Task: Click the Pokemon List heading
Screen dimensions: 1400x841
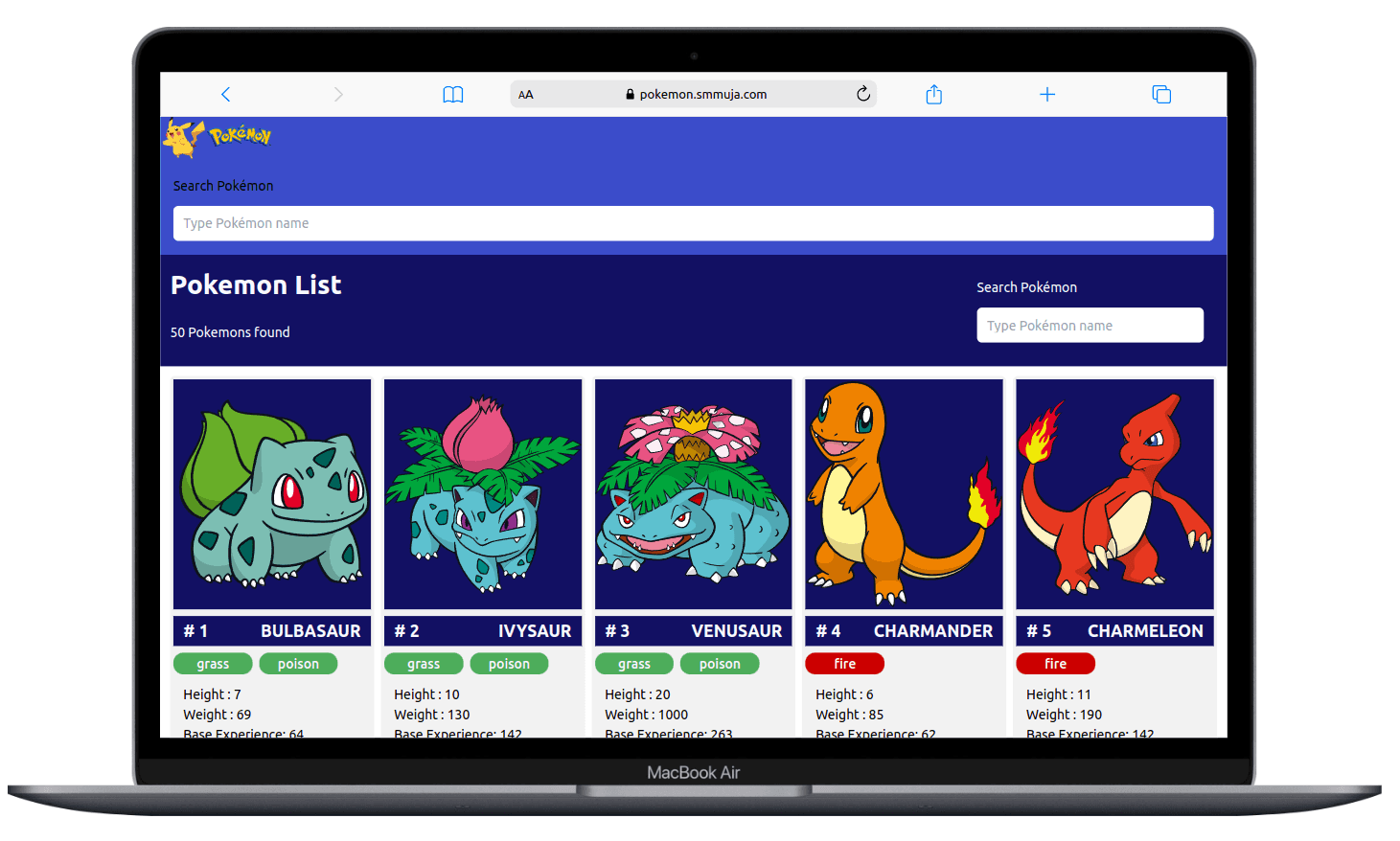Action: point(256,284)
